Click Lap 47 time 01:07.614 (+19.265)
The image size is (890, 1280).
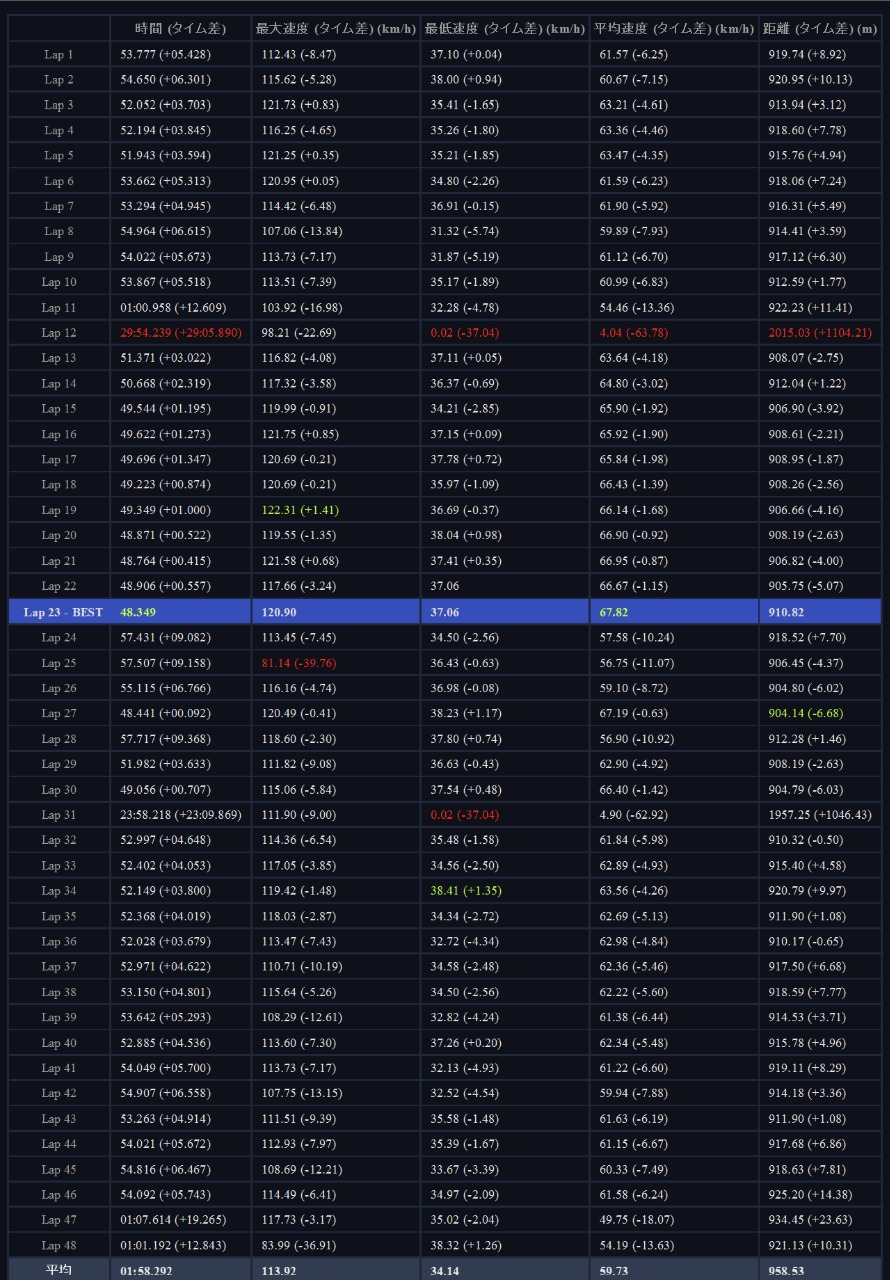coord(173,1220)
